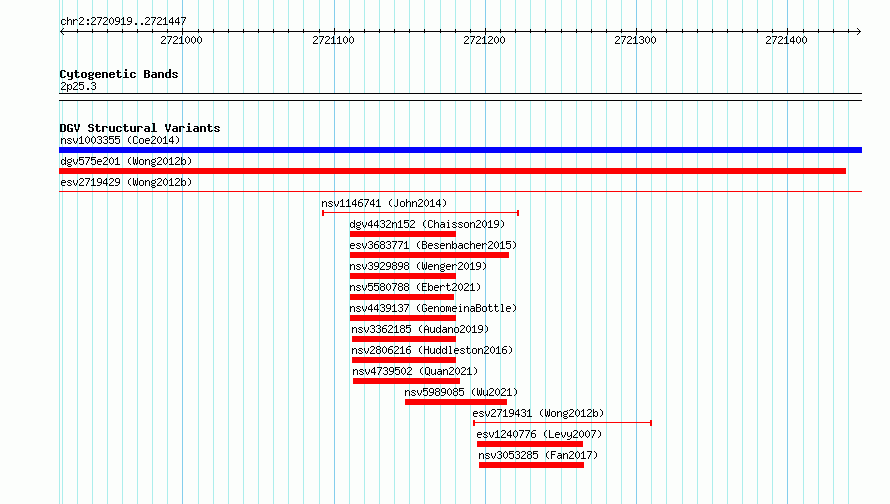Open esv3683771 (Besenbacher2015) variant
This screenshot has width=890, height=504.
click(433, 245)
